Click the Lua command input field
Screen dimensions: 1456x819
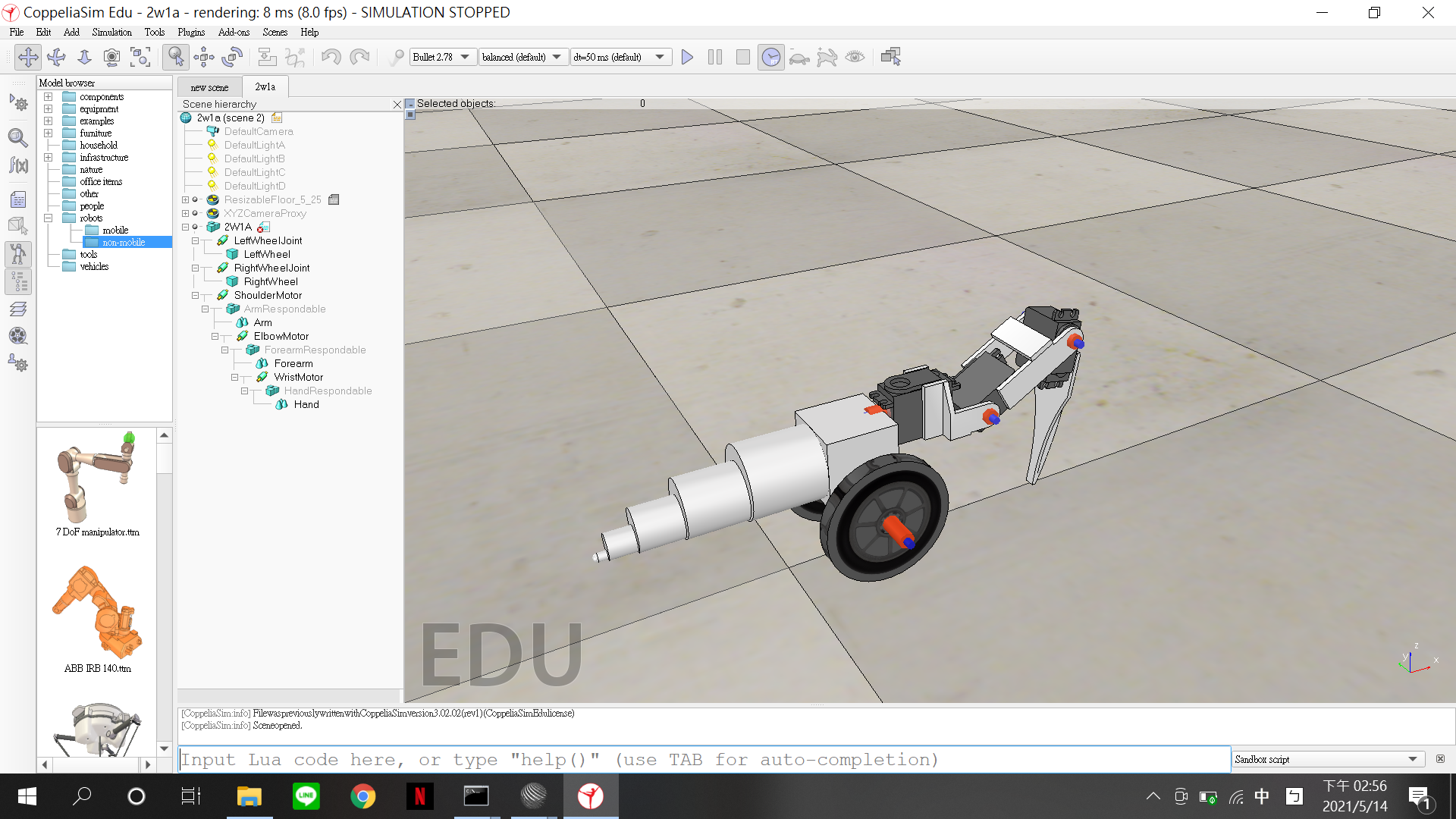point(704,759)
